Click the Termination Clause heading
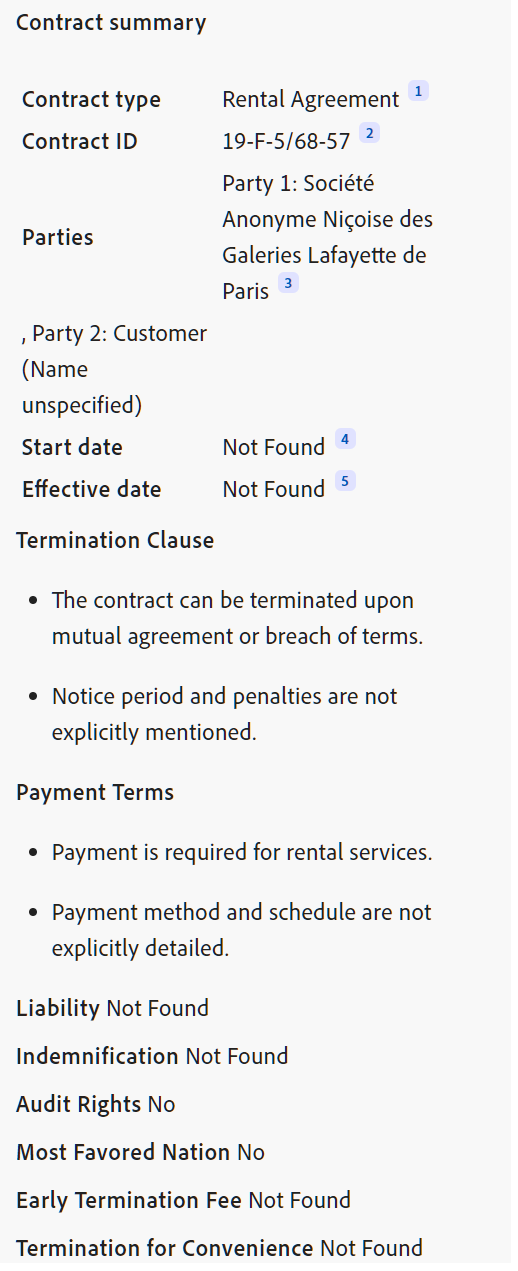Image resolution: width=518 pixels, height=1271 pixels. tap(115, 541)
